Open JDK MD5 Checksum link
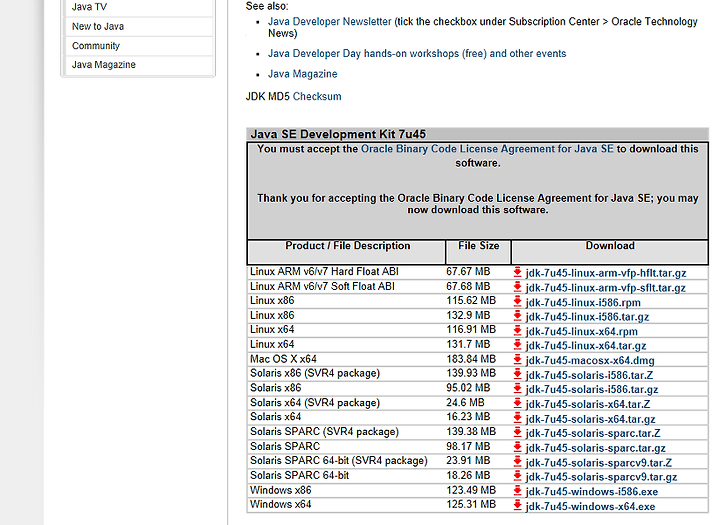720x525 pixels. 317,96
